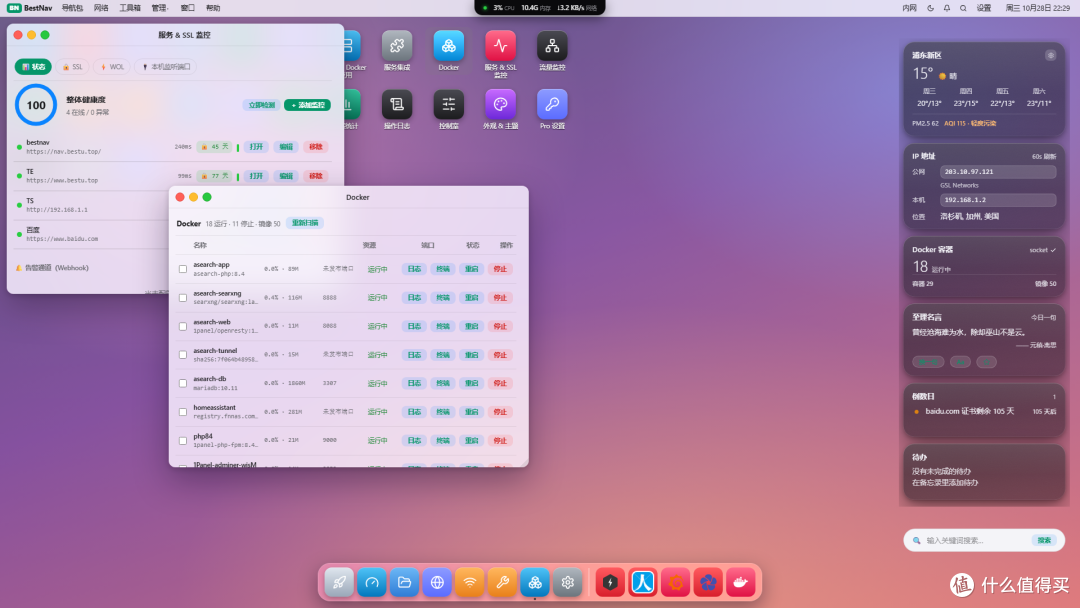1080x608 pixels.
Task: Check the asearch-app container checkbox
Action: point(183,269)
